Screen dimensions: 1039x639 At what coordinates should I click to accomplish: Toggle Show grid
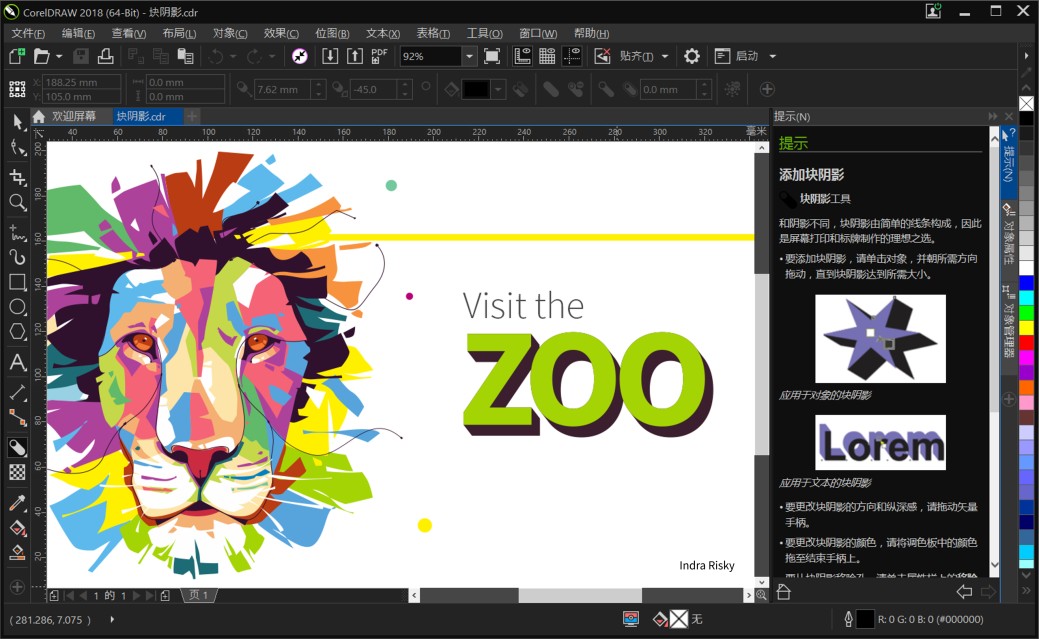[x=547, y=56]
